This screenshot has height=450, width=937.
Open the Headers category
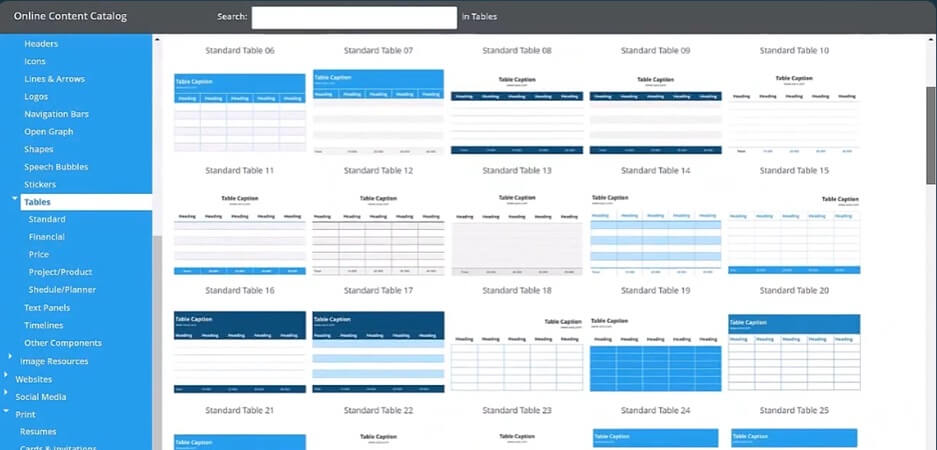(41, 44)
